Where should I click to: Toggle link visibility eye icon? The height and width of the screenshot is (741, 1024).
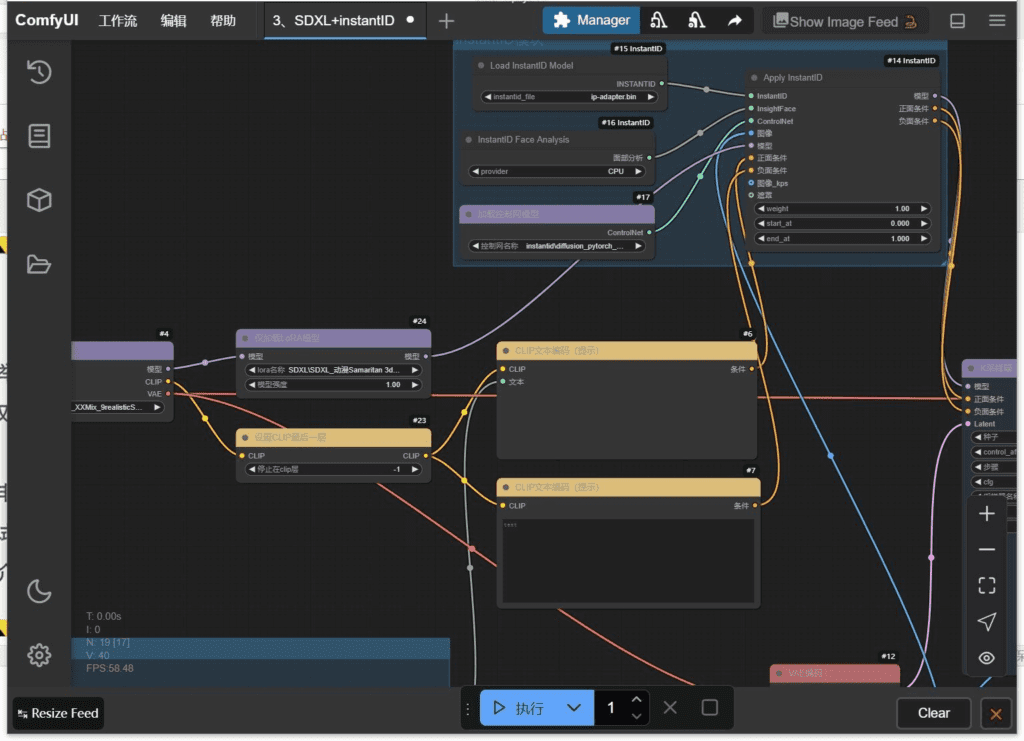coord(986,658)
